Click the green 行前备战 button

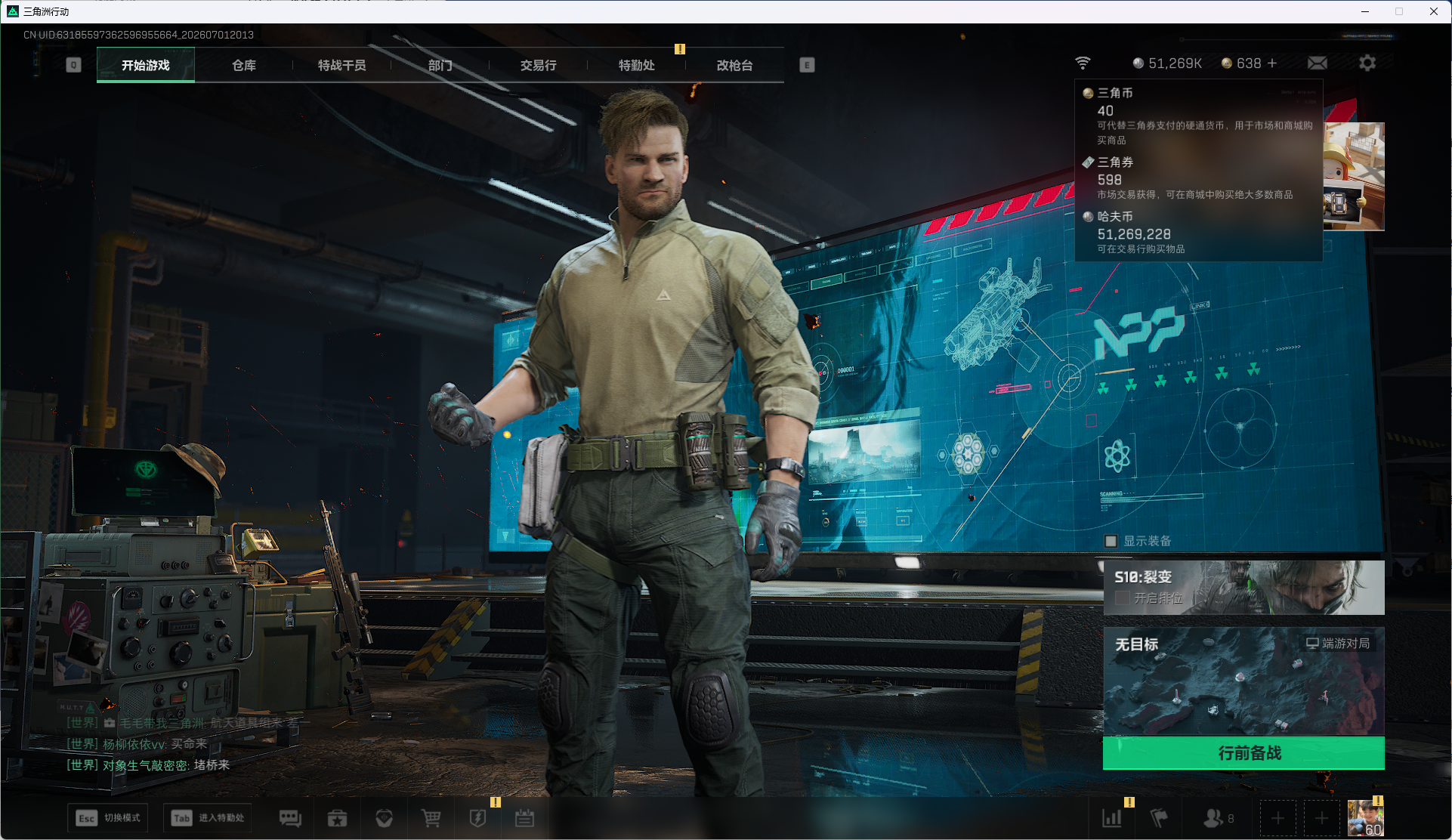(x=1243, y=753)
